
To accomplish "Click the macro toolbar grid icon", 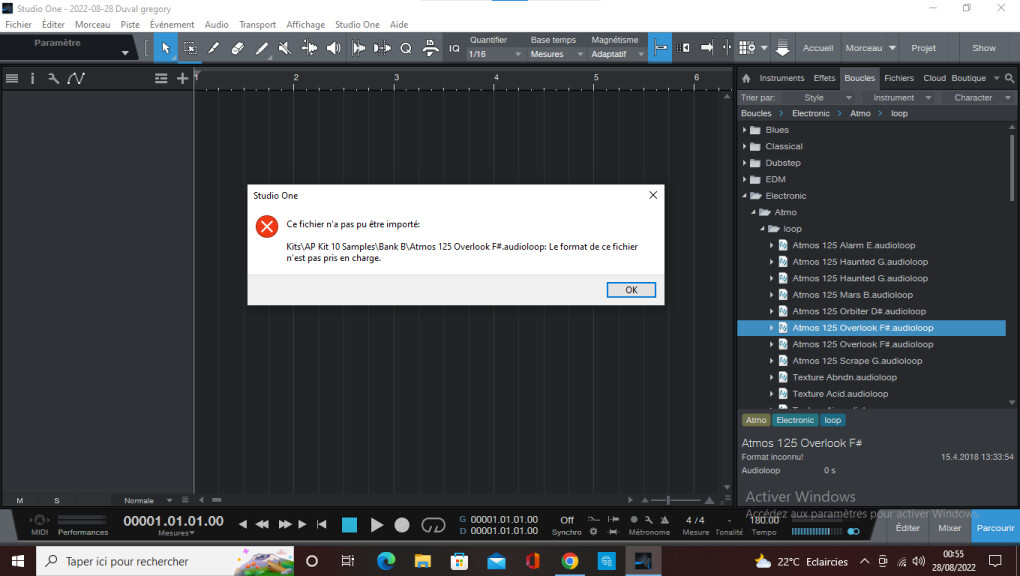I will click(747, 48).
